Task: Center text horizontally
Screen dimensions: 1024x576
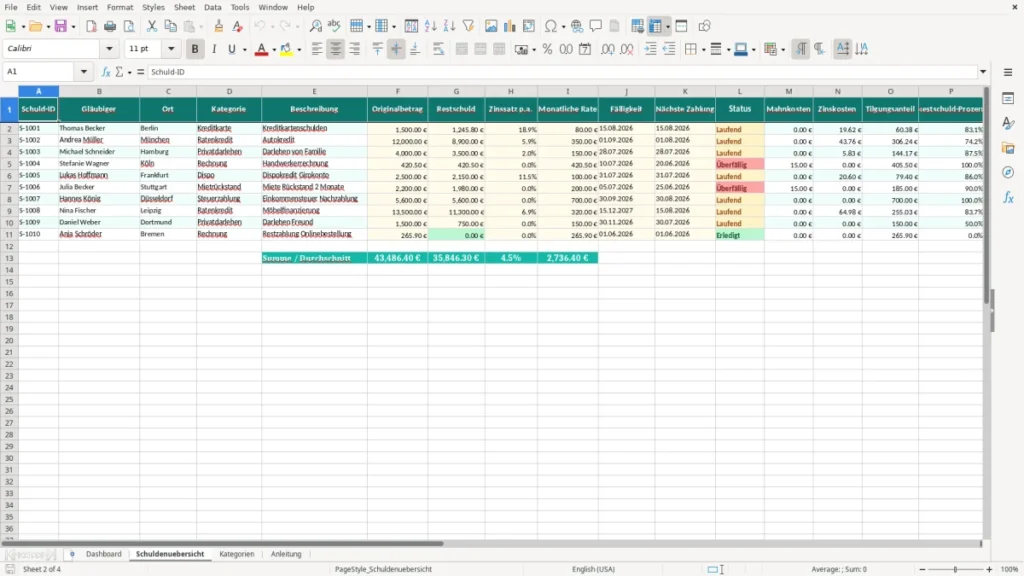Action: (336, 49)
